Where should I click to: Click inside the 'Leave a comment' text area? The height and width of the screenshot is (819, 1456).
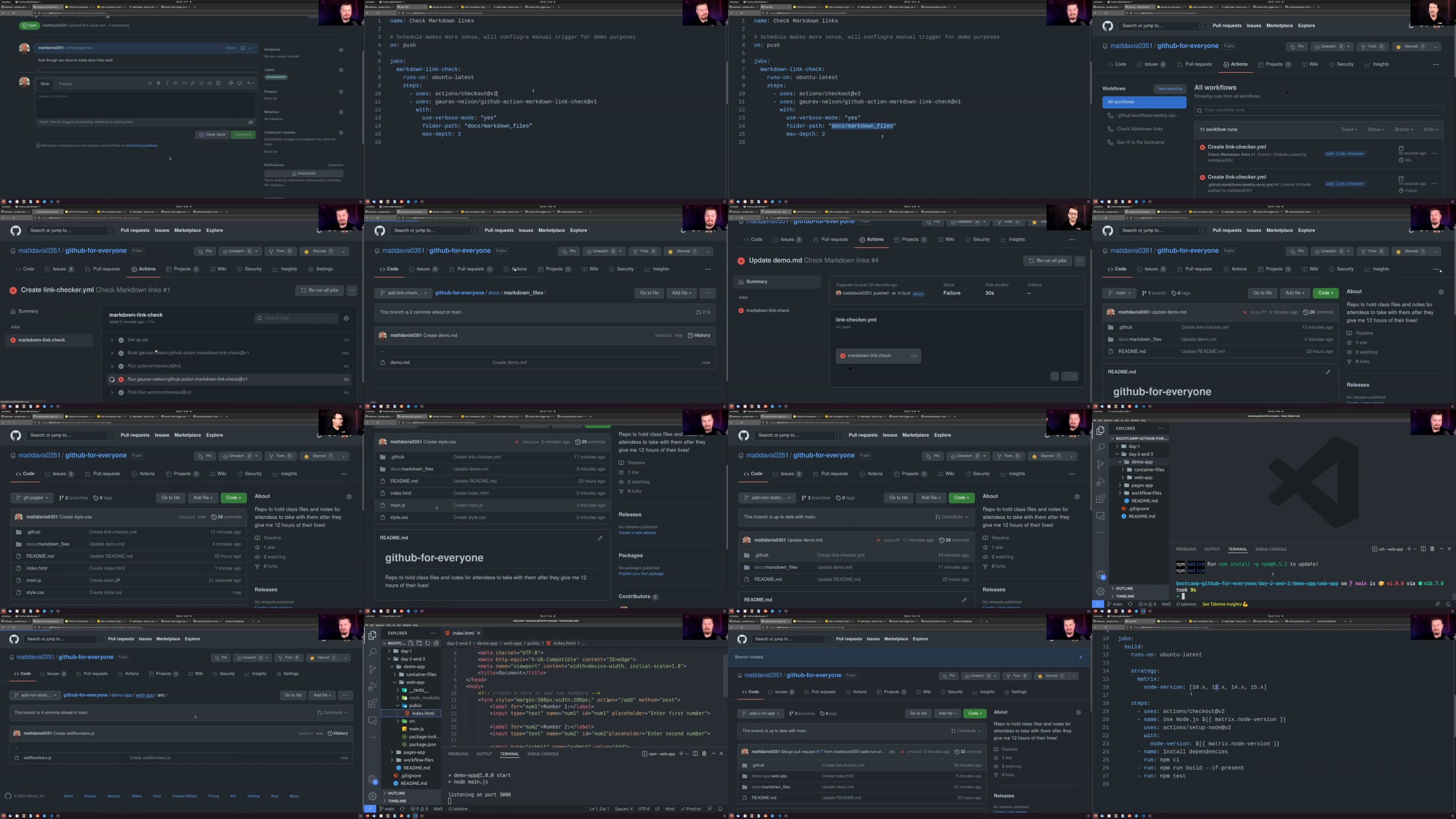(145, 105)
